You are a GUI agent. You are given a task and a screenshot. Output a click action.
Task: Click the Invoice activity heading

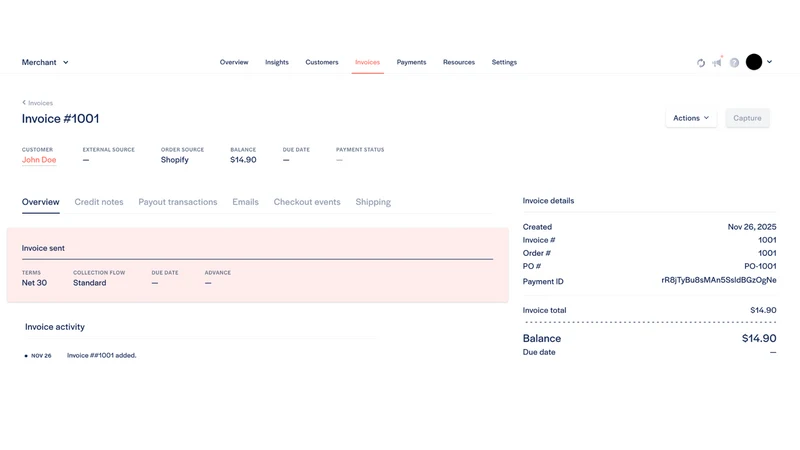[55, 327]
